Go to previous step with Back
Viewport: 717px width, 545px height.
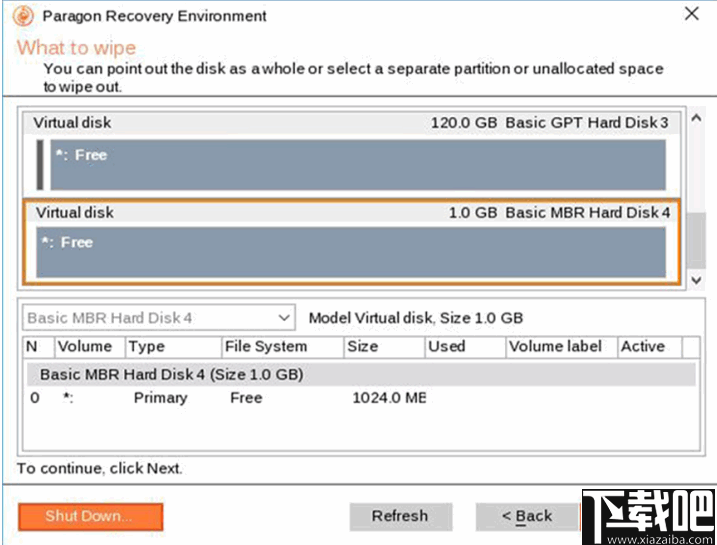click(x=527, y=516)
